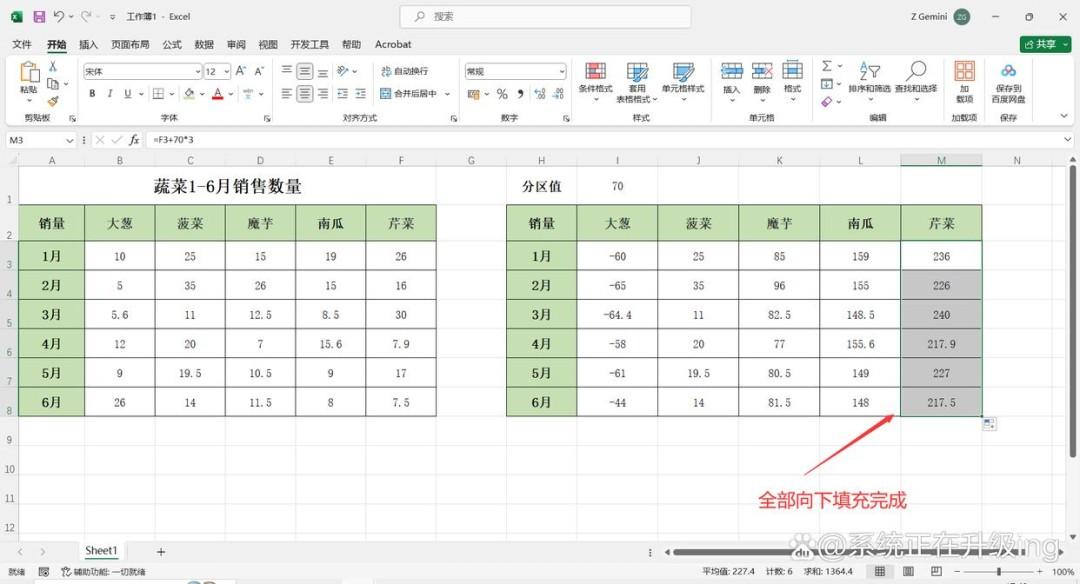Click the cell borders icon
This screenshot has height=584, width=1080.
point(158,94)
